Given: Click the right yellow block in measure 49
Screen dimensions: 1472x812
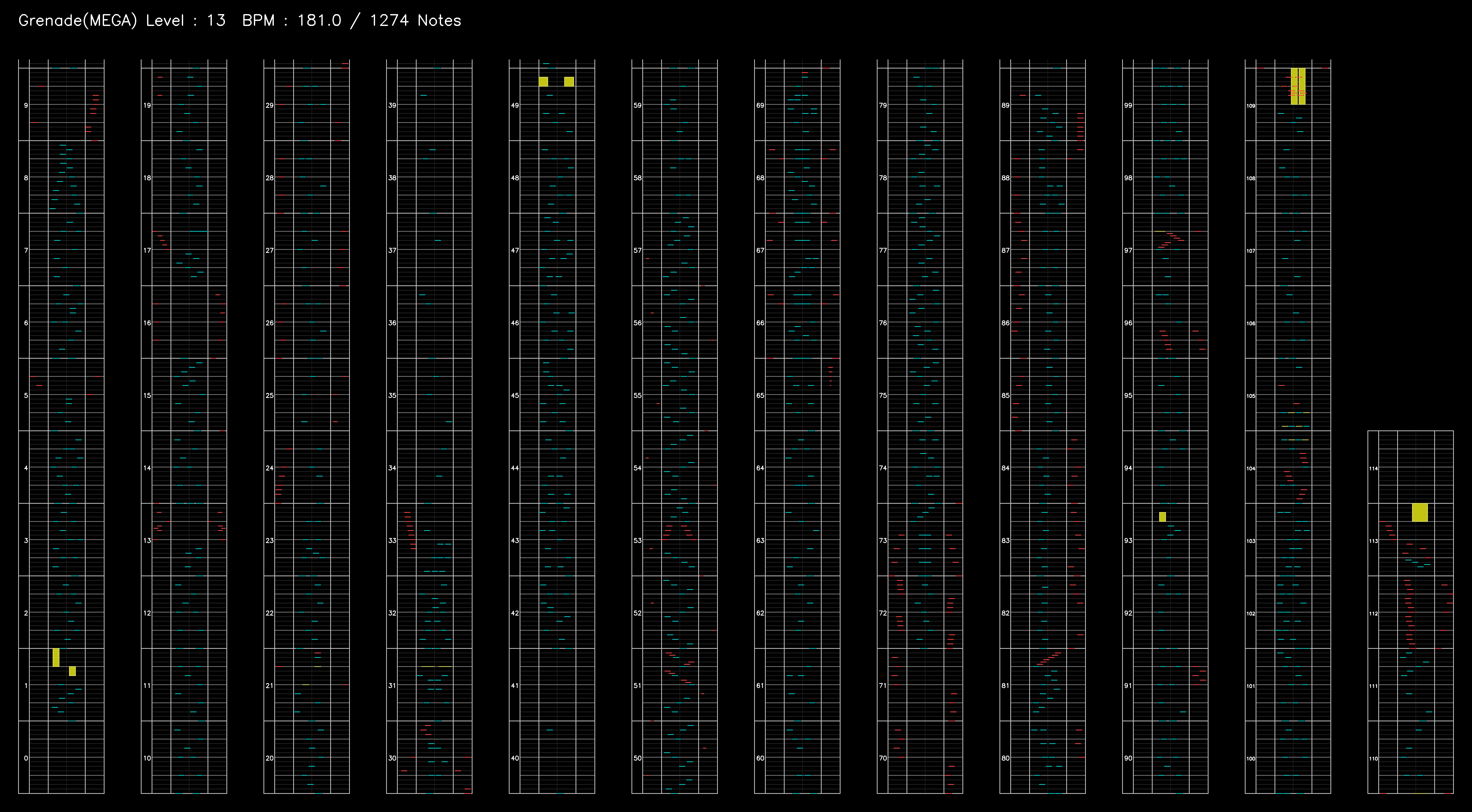Looking at the screenshot, I should tap(569, 82).
